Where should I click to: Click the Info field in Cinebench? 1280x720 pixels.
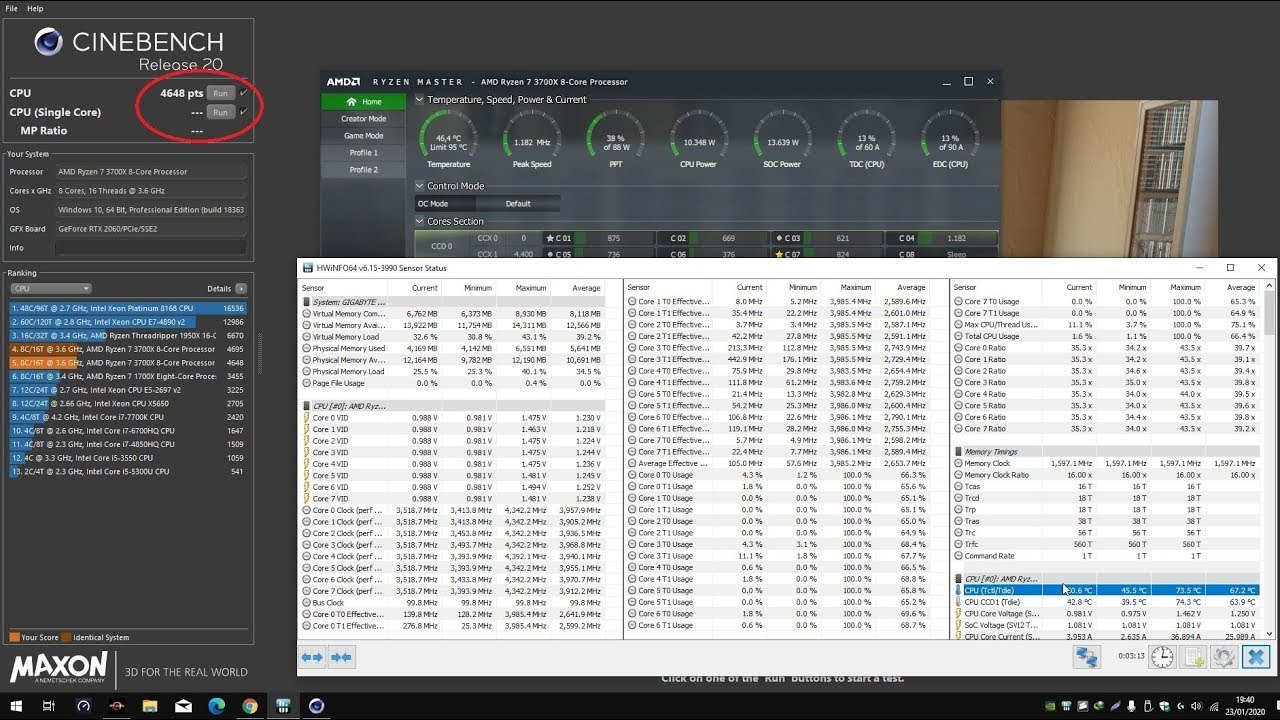(x=150, y=247)
